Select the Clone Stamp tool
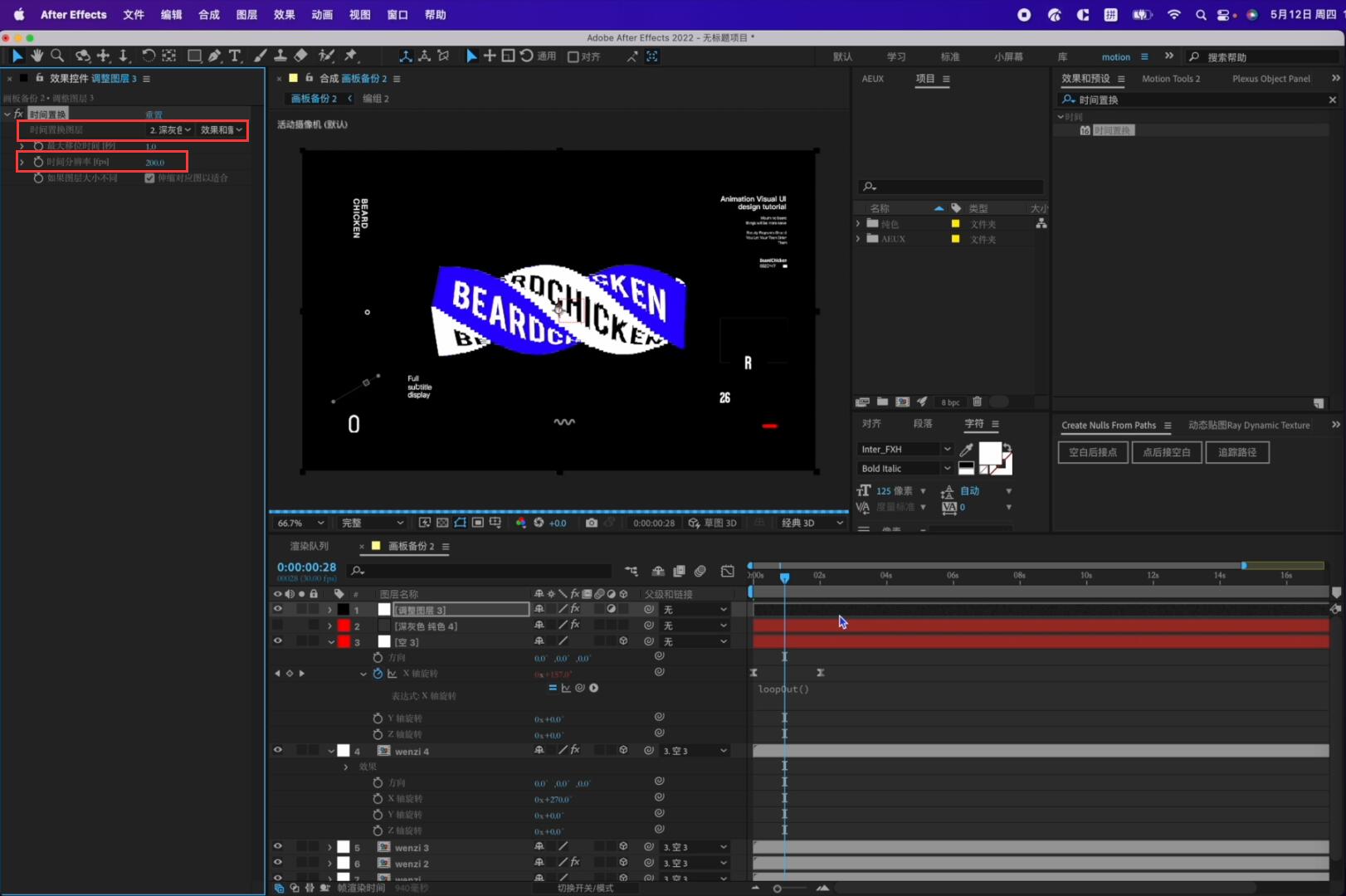Screen dimensions: 1346x896 pos(280,56)
